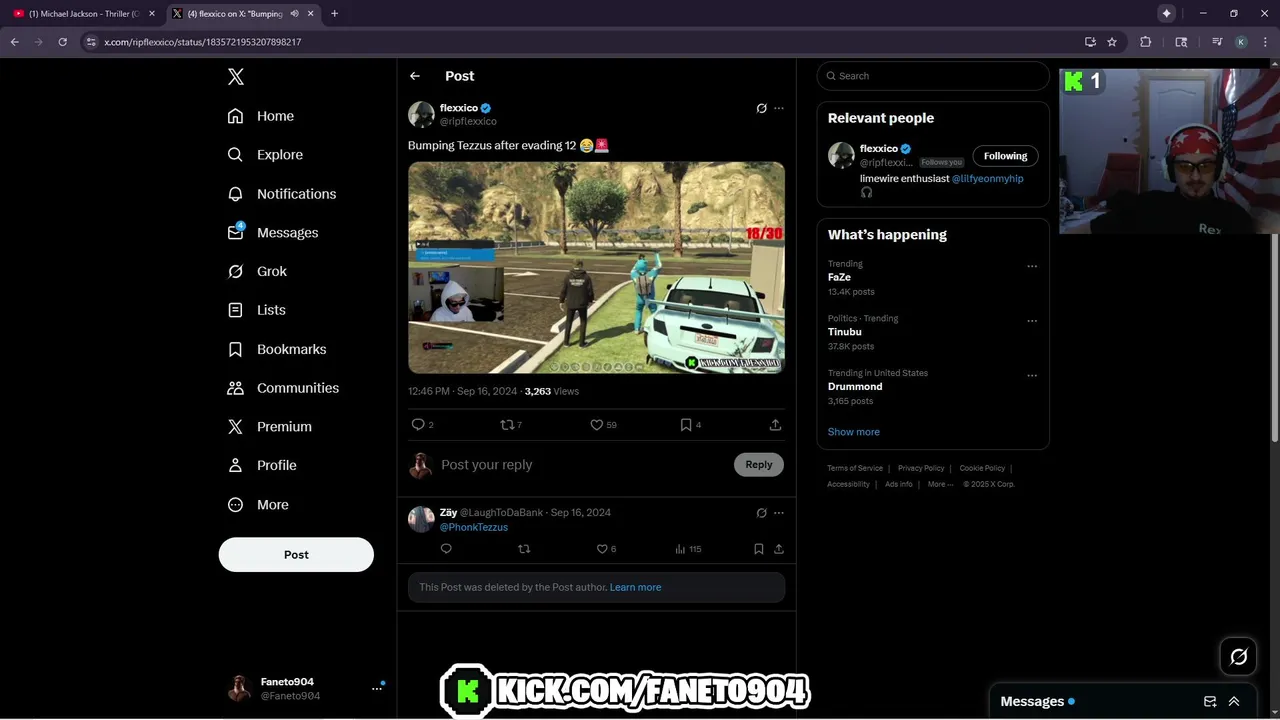This screenshot has height=720, width=1280.
Task: Open Messages in X sidebar
Action: (x=272, y=233)
